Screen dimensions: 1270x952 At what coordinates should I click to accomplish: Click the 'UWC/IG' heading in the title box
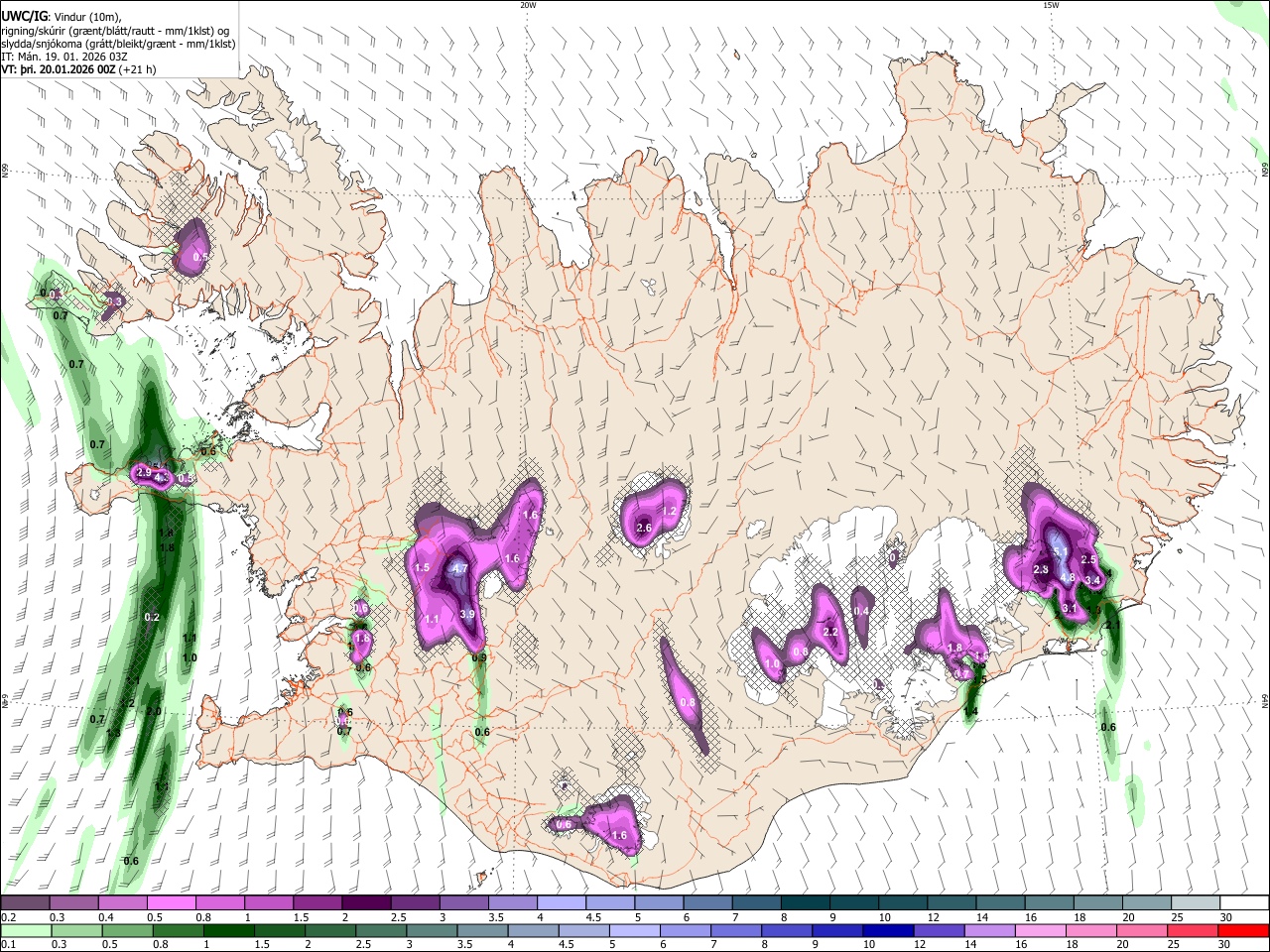coord(24,17)
